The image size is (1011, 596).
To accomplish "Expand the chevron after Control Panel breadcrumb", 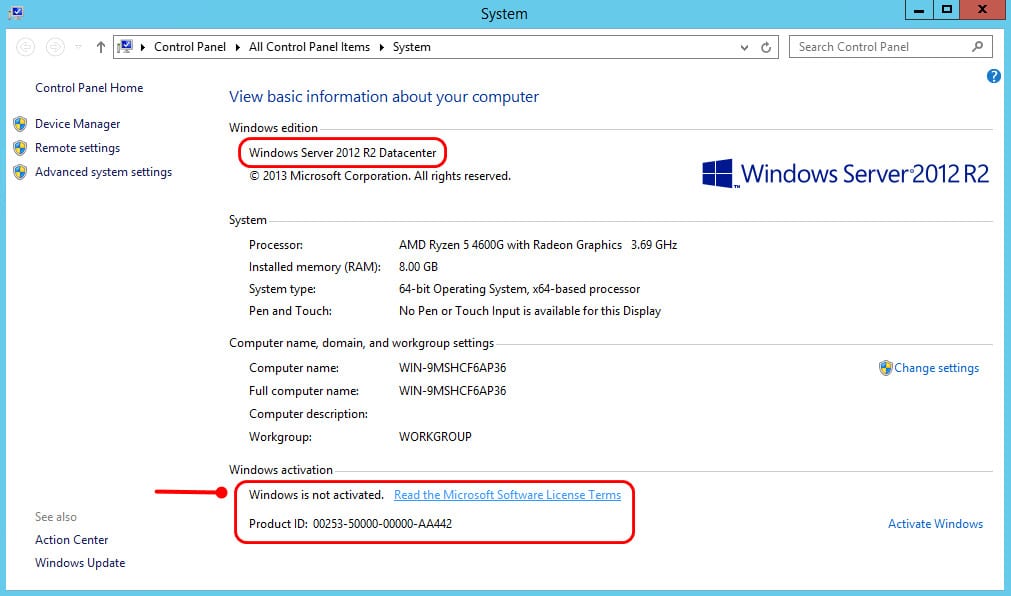I will [237, 47].
